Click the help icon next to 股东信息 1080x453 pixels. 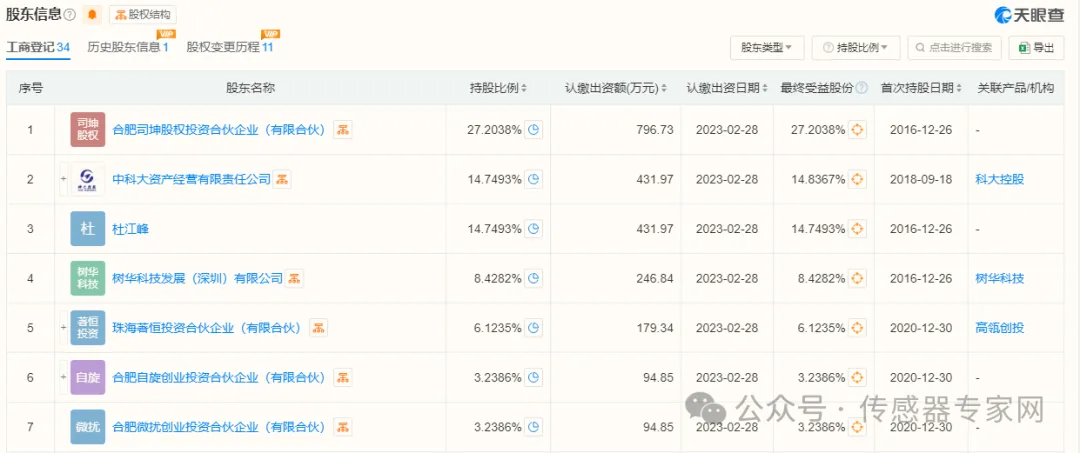click(x=70, y=14)
